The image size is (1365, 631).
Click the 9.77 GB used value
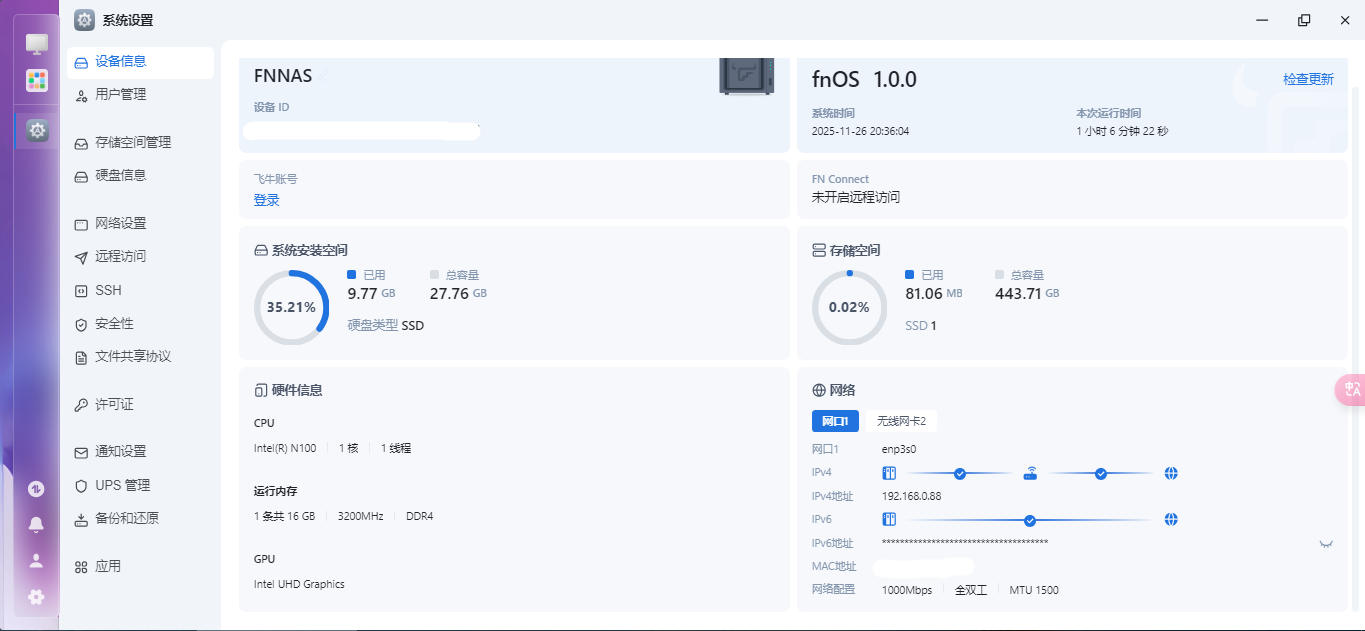(371, 294)
